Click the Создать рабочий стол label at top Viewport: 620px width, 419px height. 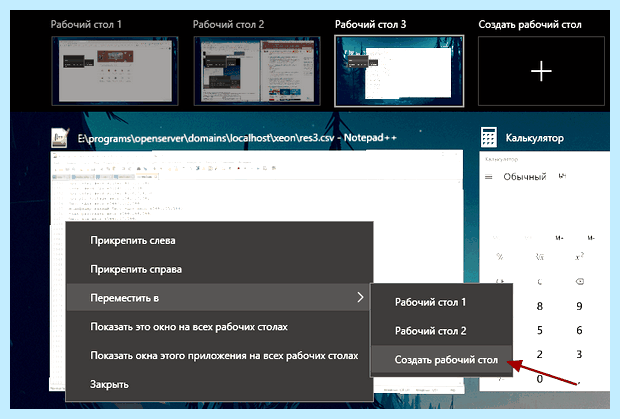(530, 25)
